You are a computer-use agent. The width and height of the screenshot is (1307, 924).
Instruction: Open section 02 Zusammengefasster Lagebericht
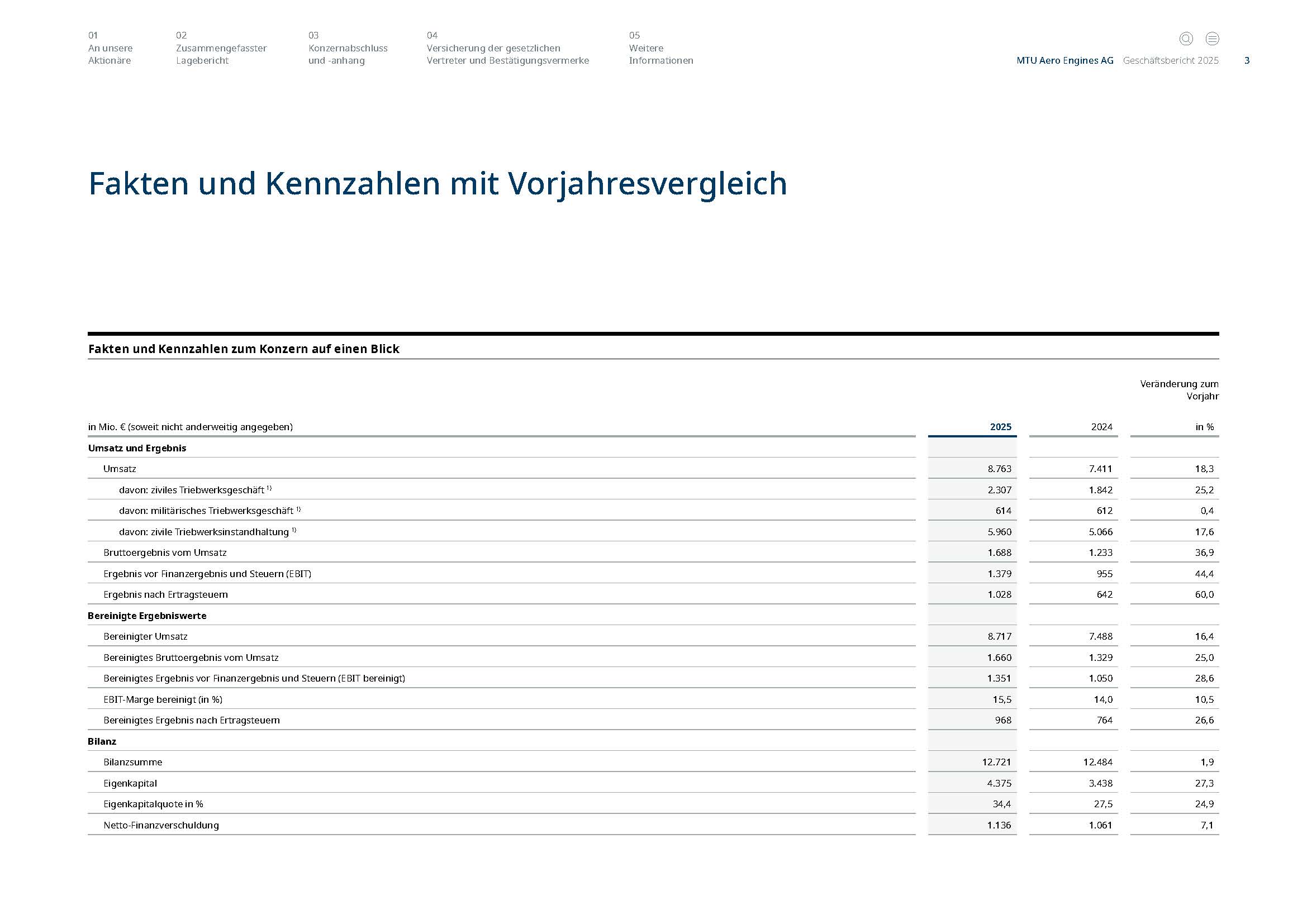(x=221, y=48)
